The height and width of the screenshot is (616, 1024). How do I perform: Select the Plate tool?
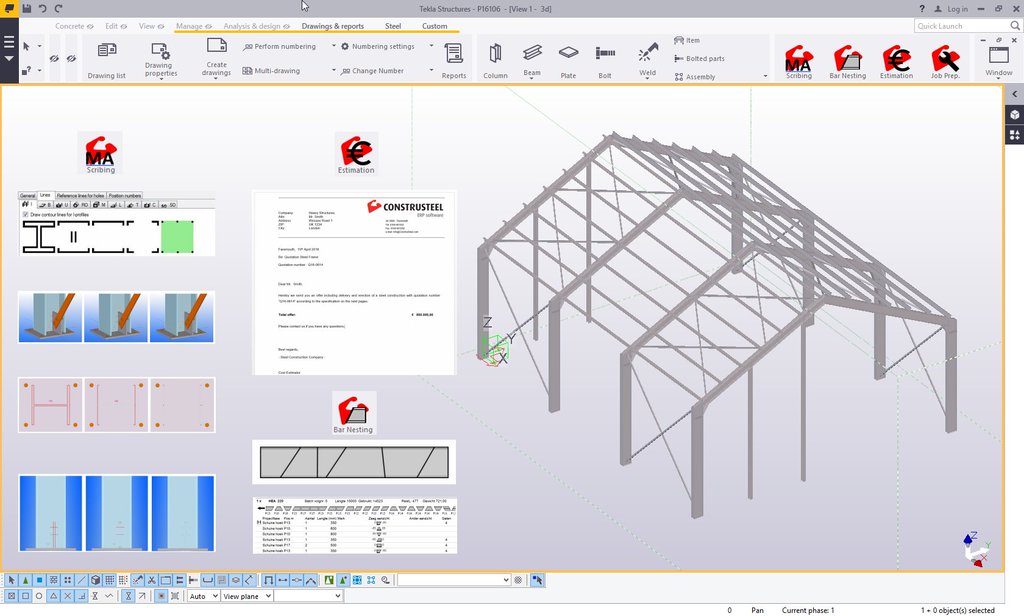tap(568, 61)
